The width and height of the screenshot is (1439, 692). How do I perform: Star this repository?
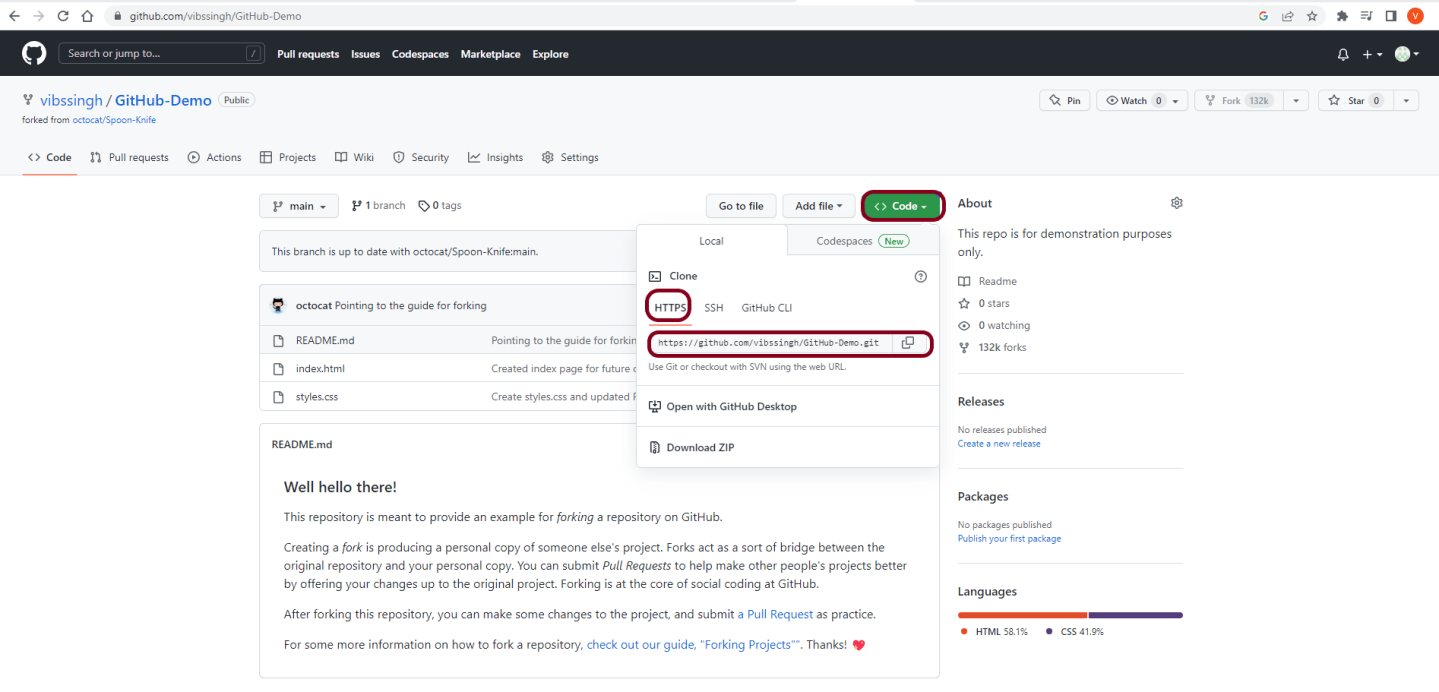[x=1356, y=101]
